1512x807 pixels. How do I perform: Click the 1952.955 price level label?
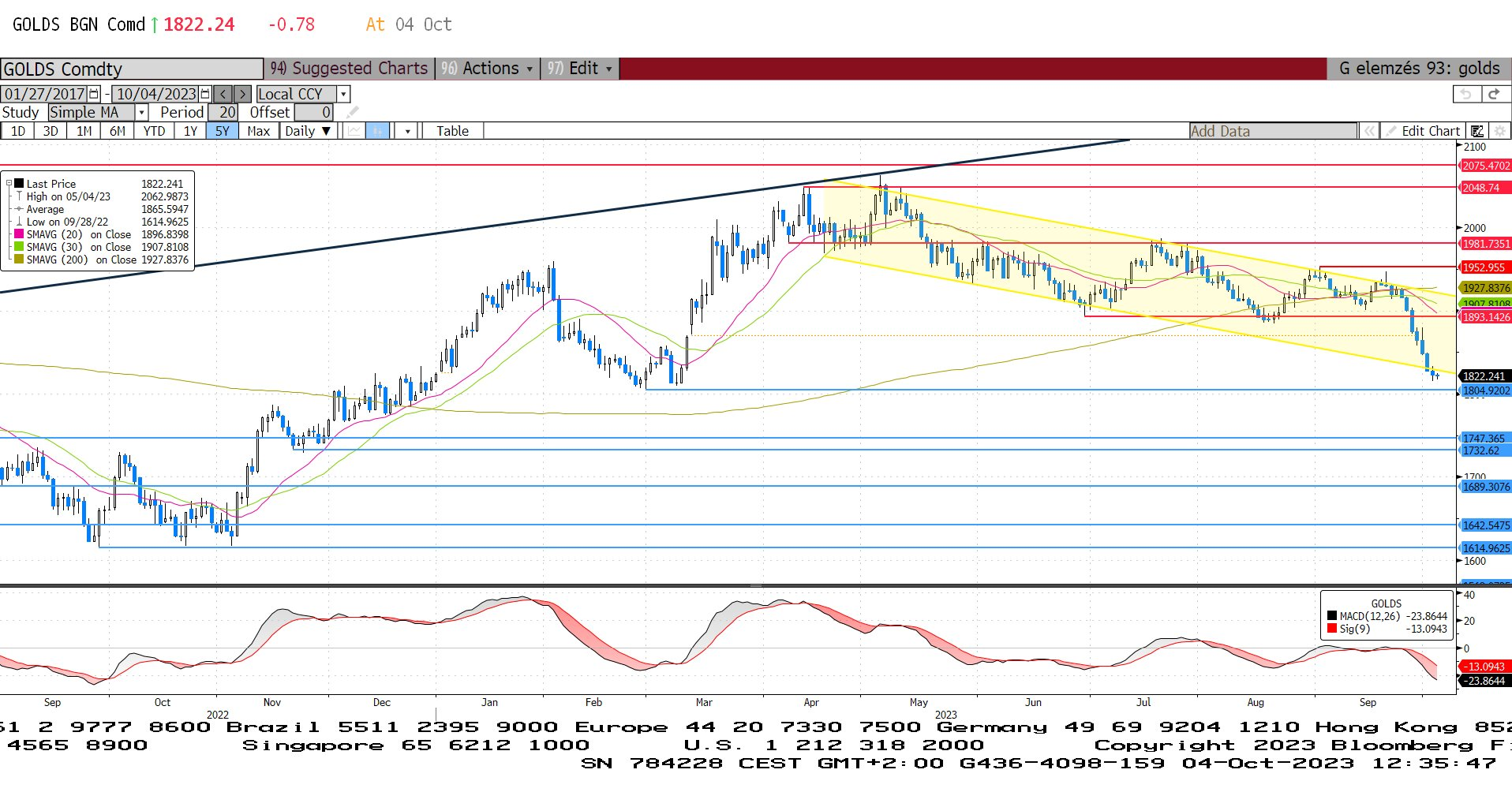pyautogui.click(x=1486, y=267)
